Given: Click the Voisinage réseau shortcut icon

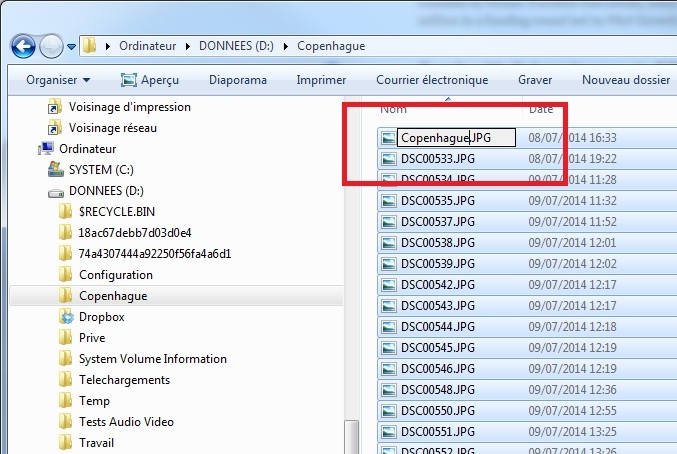Looking at the screenshot, I should (55, 128).
